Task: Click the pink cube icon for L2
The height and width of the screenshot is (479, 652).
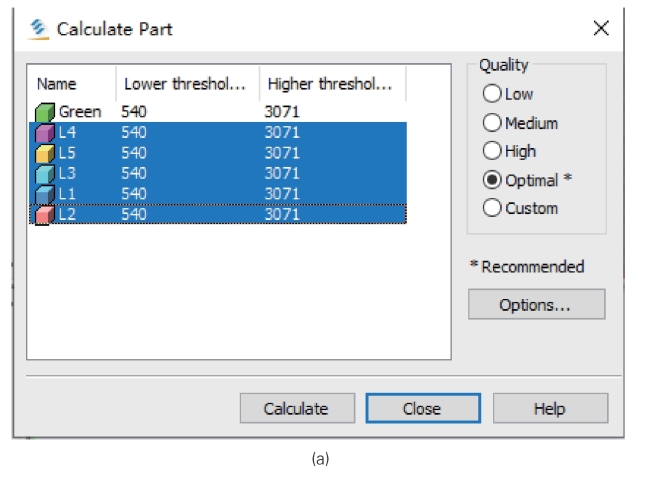Action: pos(44,215)
